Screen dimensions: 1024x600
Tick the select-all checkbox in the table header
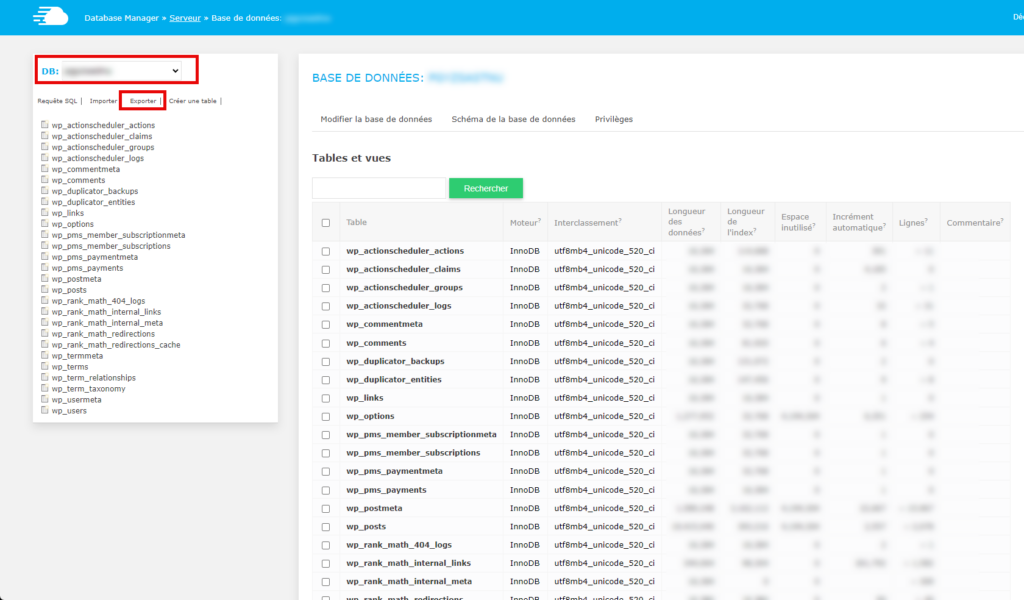point(326,223)
